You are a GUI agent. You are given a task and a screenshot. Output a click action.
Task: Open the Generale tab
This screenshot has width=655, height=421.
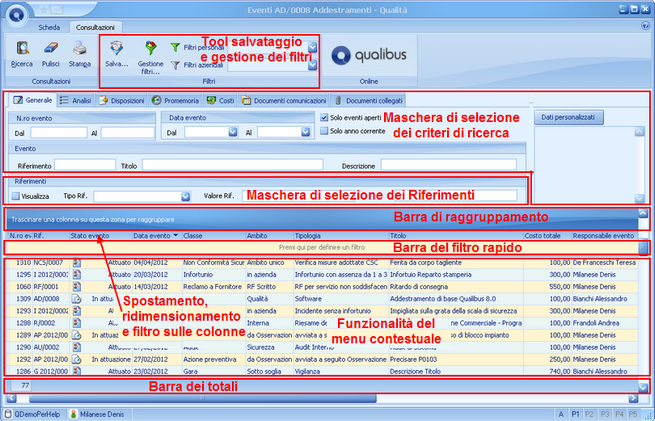pos(33,100)
